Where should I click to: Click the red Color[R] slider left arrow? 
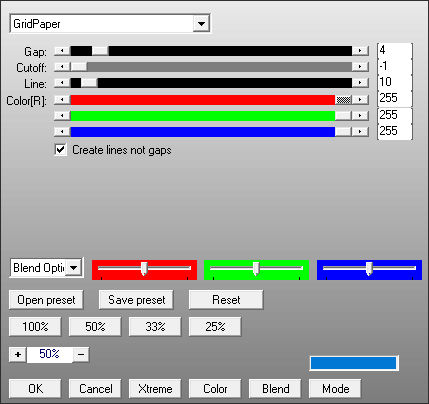(62, 99)
